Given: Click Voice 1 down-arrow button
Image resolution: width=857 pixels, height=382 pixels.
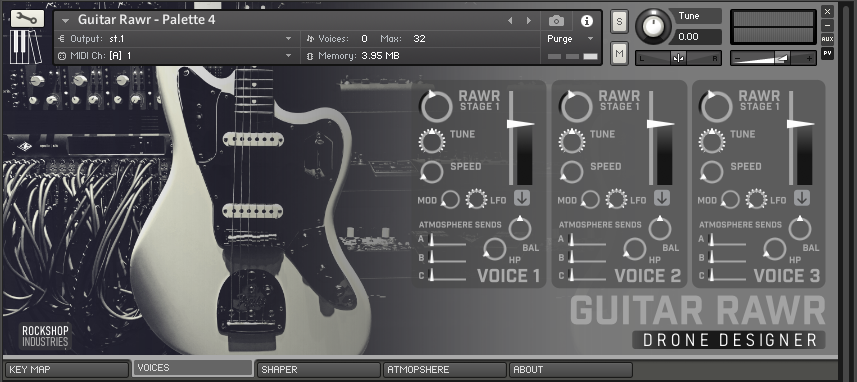Looking at the screenshot, I should [521, 198].
